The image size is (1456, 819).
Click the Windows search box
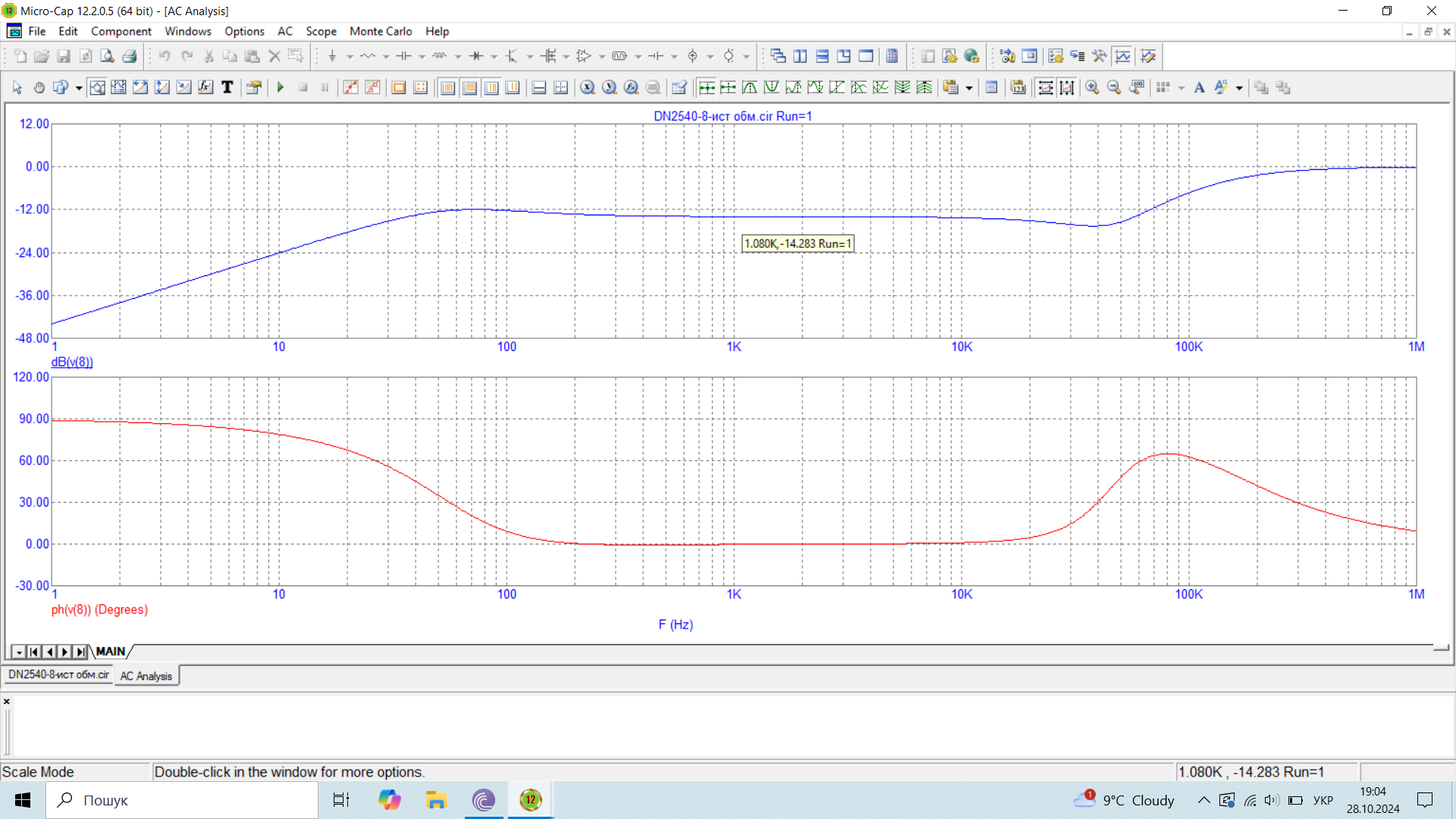[182, 800]
